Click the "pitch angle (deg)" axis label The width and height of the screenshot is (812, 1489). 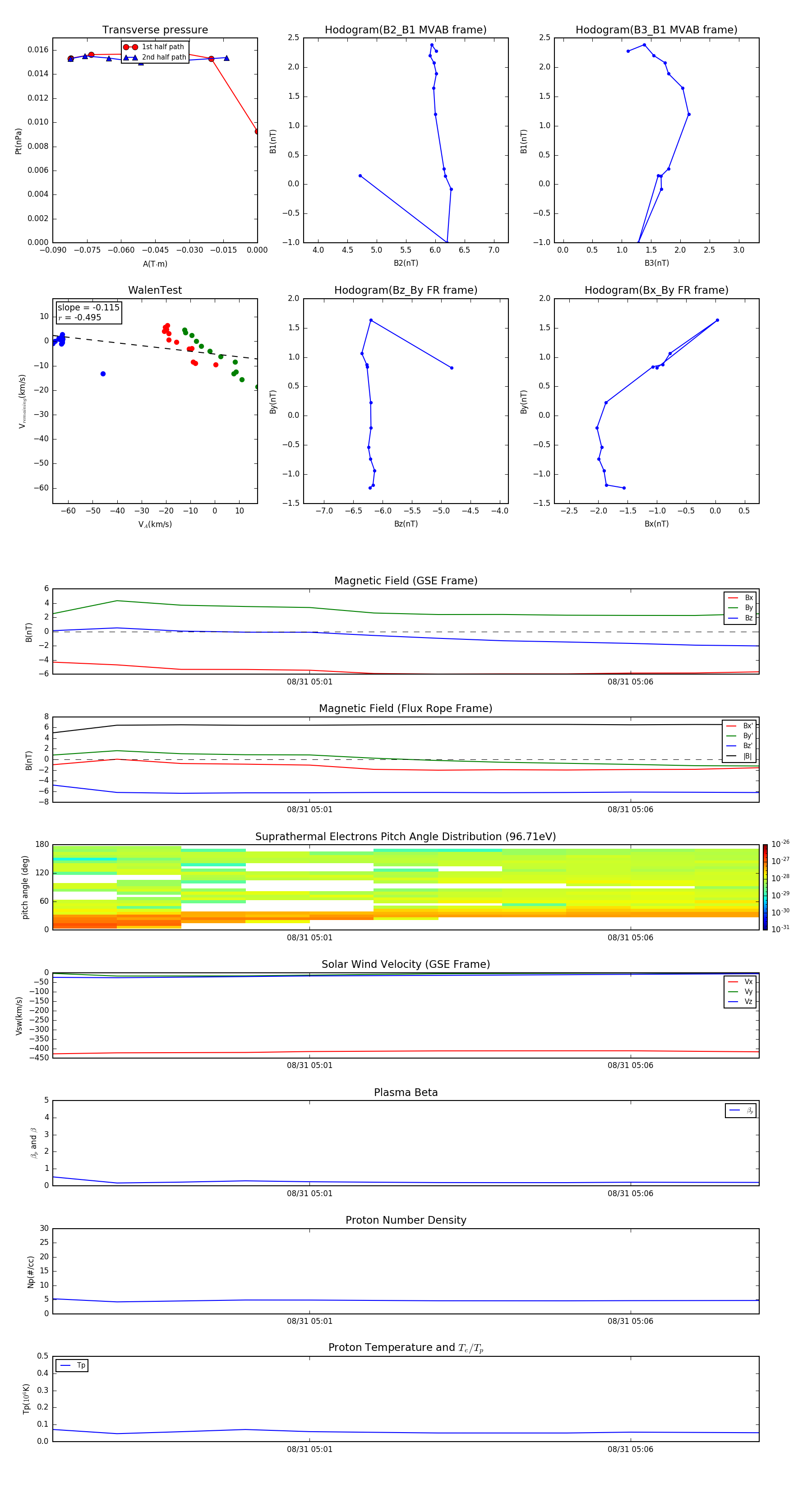coord(25,887)
